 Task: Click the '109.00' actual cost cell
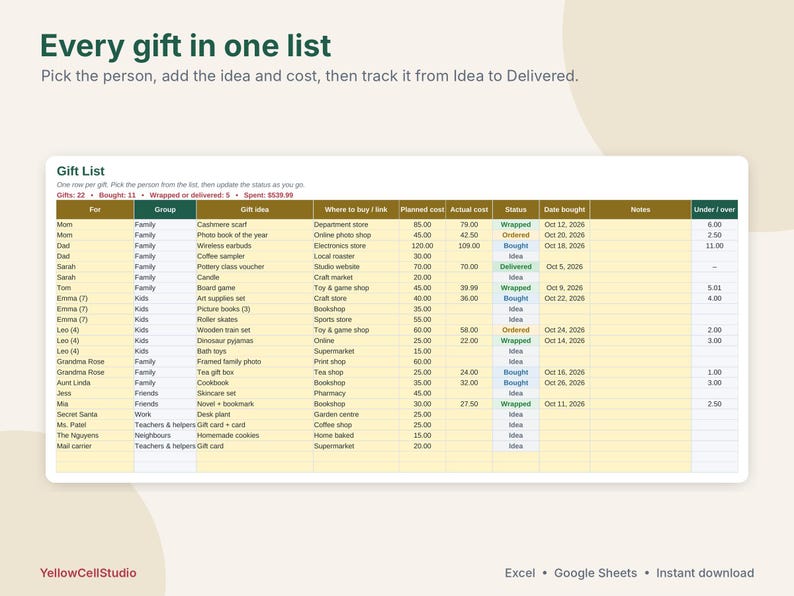469,246
